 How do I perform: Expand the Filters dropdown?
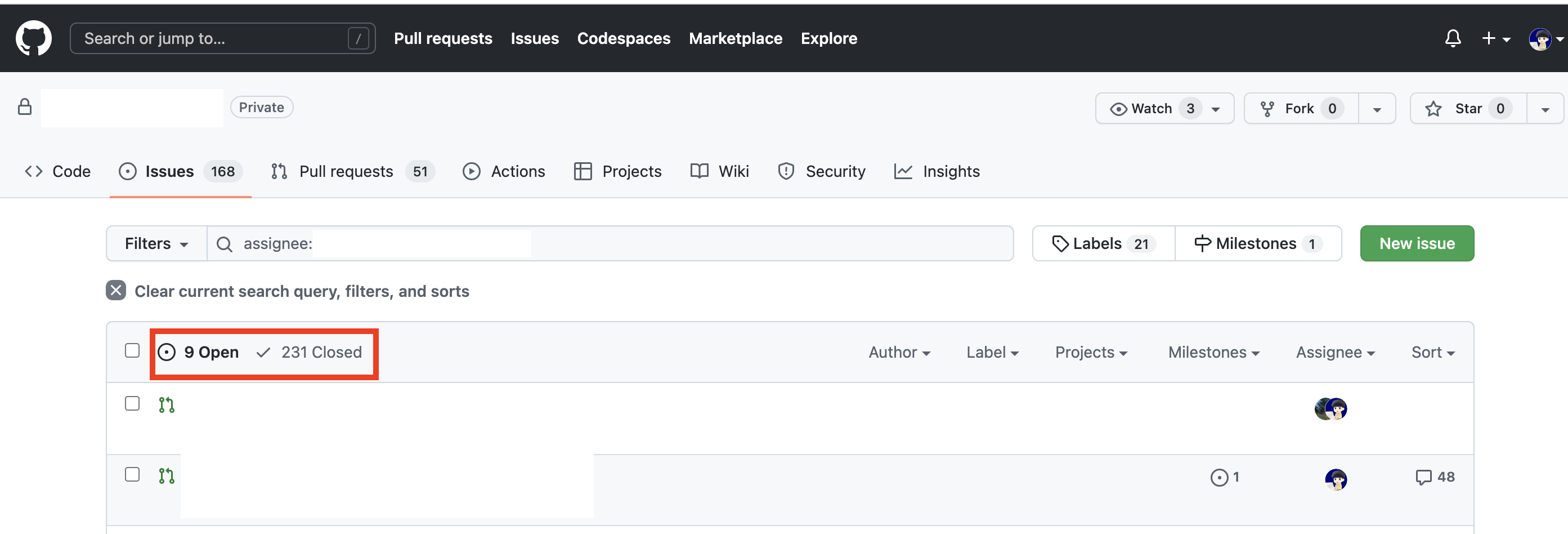[156, 243]
